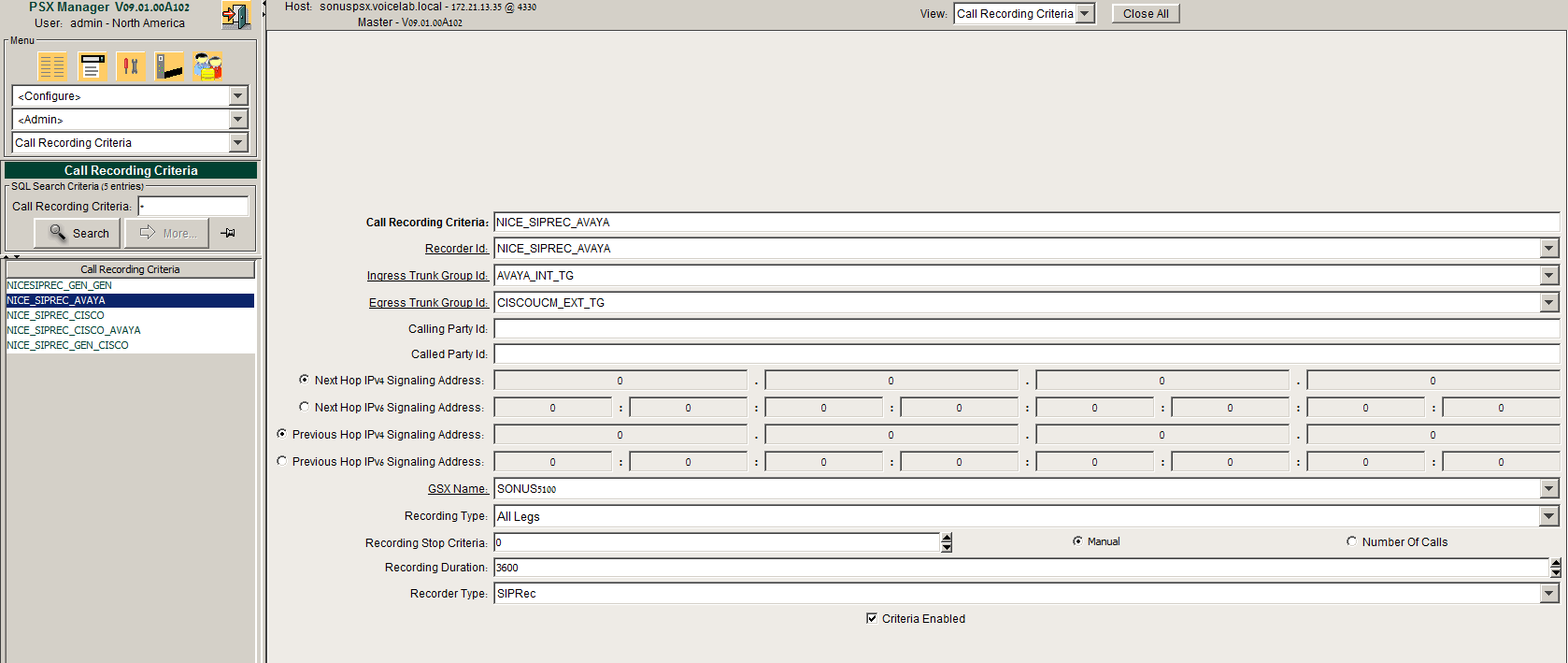Click the Call Recording Criteria list column header
The height and width of the screenshot is (663, 1568).
pos(130,269)
